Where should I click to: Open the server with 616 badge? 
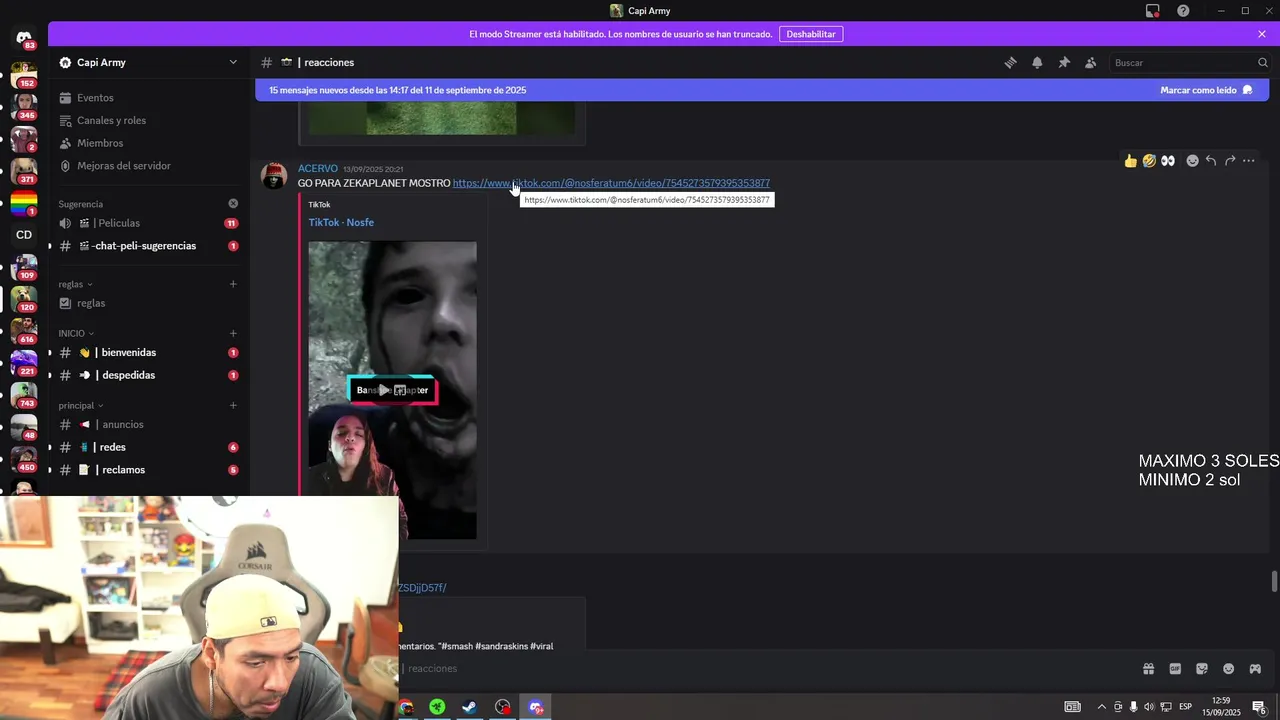tap(24, 331)
